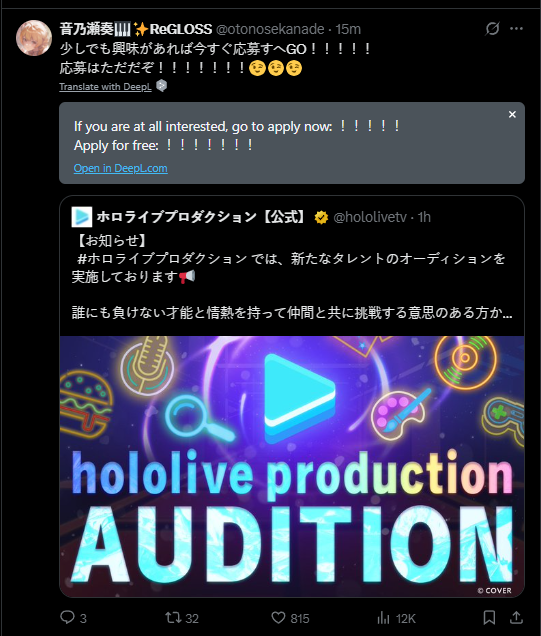
Task: Follow the Open in DeepL.com link
Action: point(120,168)
